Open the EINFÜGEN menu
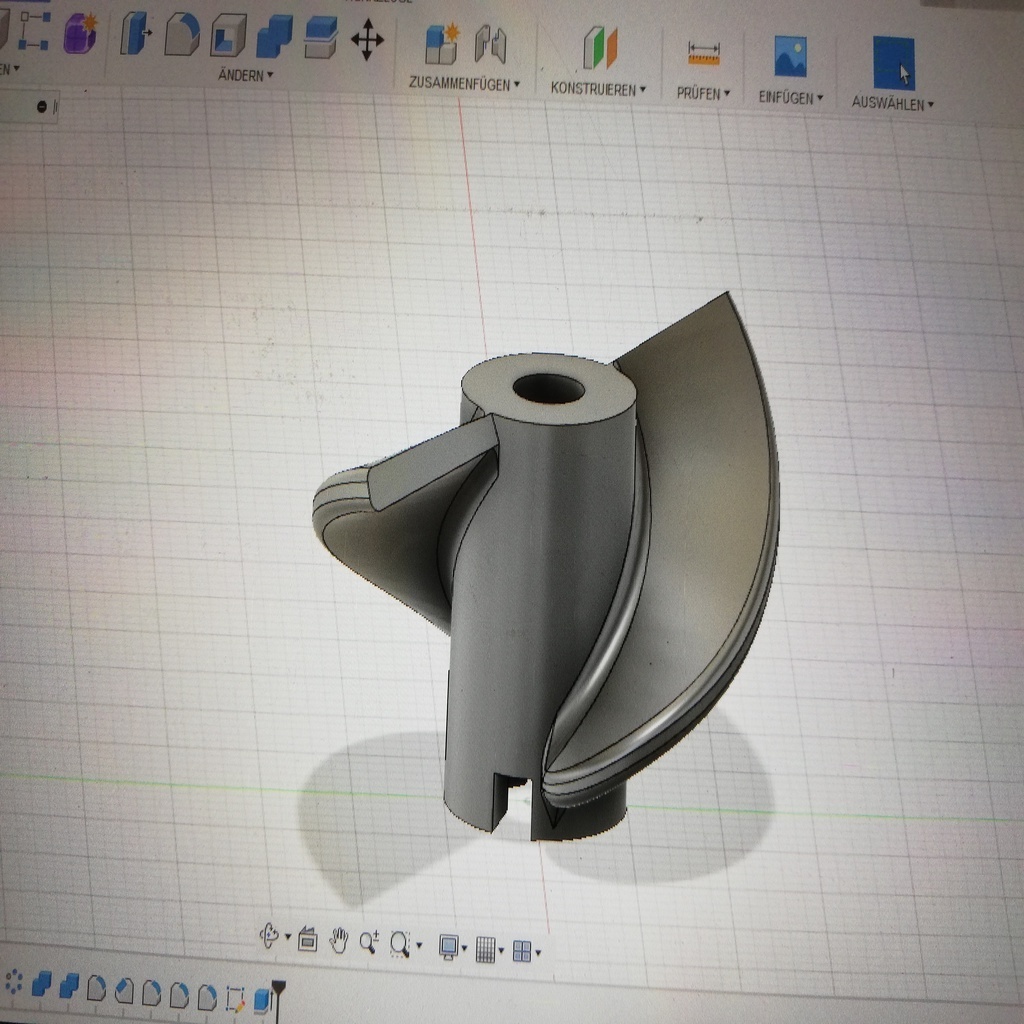1024x1024 pixels. (x=790, y=97)
